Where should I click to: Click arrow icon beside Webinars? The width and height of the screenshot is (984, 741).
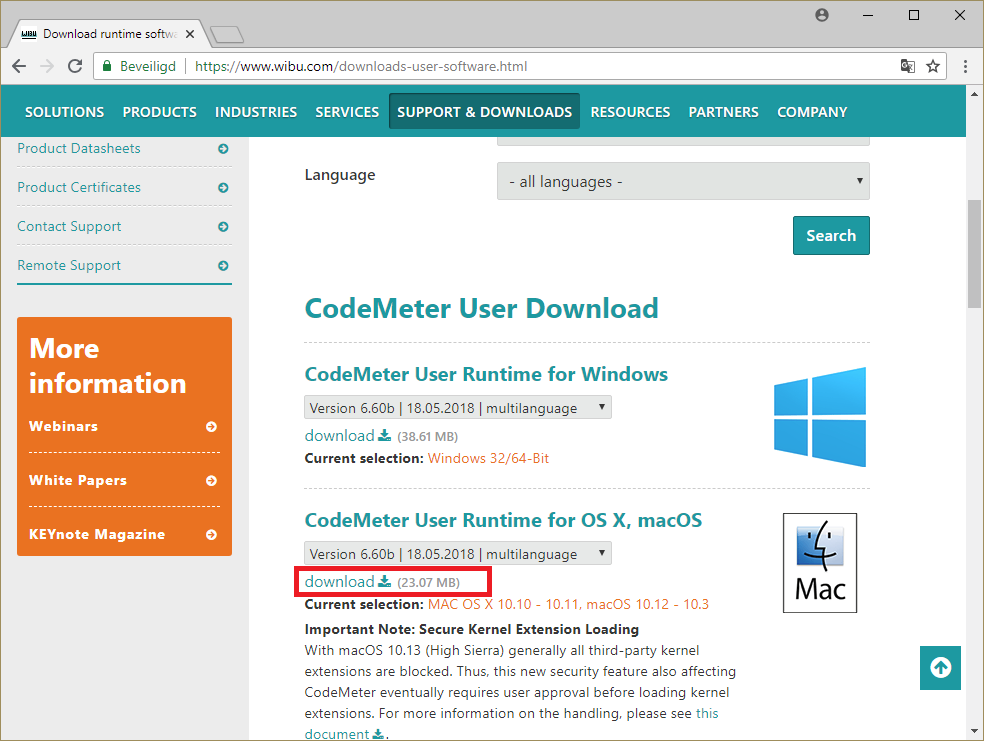tap(211, 427)
